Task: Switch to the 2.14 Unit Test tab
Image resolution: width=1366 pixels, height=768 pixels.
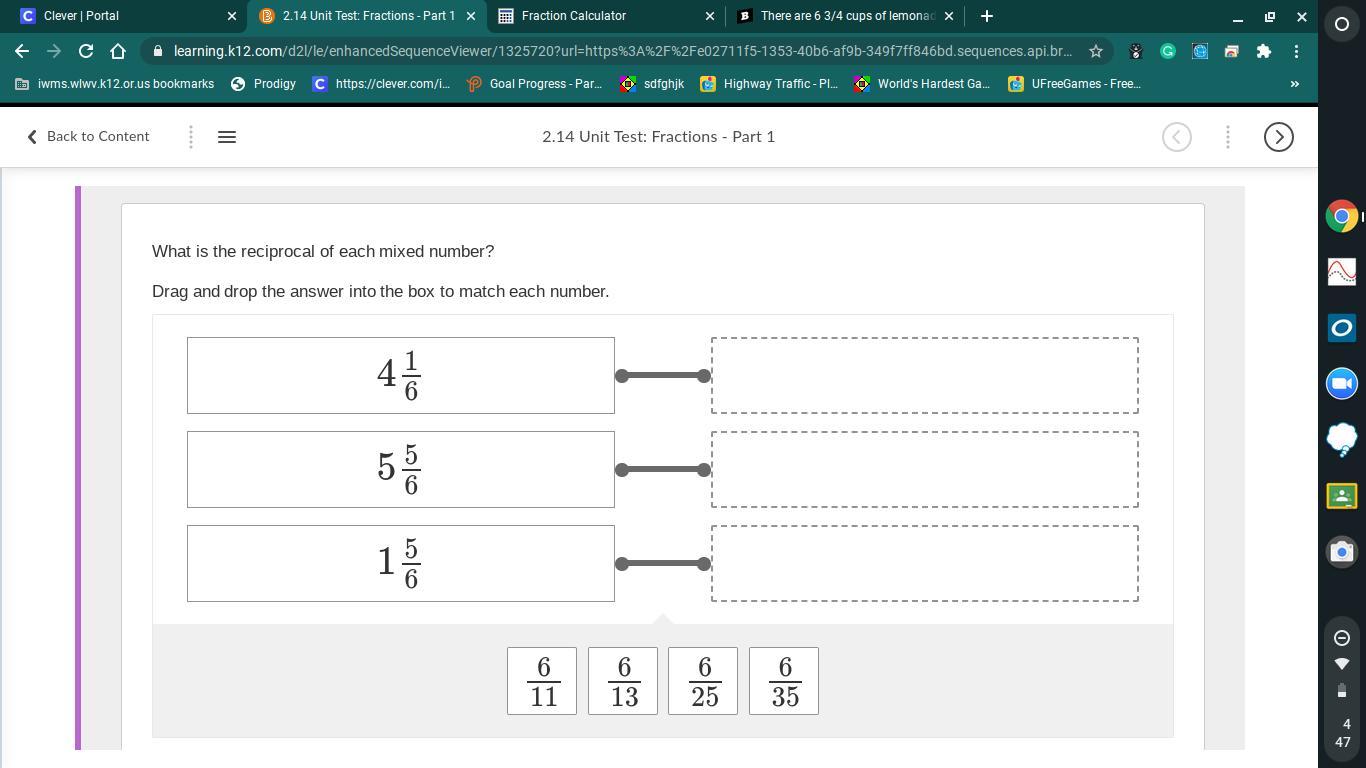Action: [368, 16]
